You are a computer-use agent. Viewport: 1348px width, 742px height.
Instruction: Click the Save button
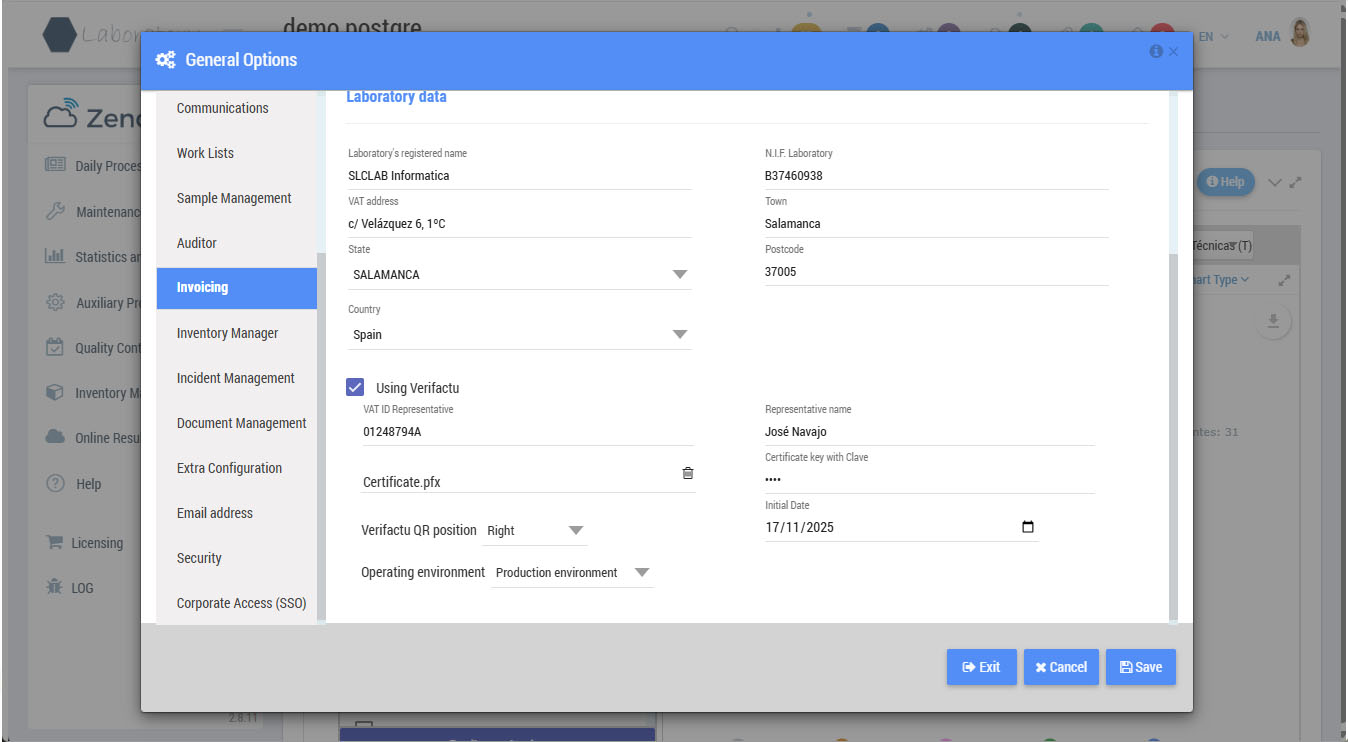point(1141,667)
